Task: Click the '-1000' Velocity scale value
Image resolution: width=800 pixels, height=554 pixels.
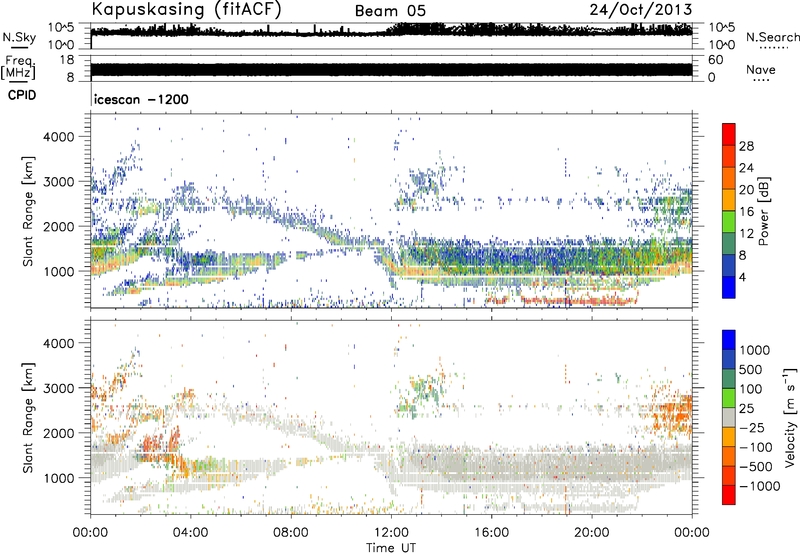Action: pyautogui.click(x=759, y=486)
